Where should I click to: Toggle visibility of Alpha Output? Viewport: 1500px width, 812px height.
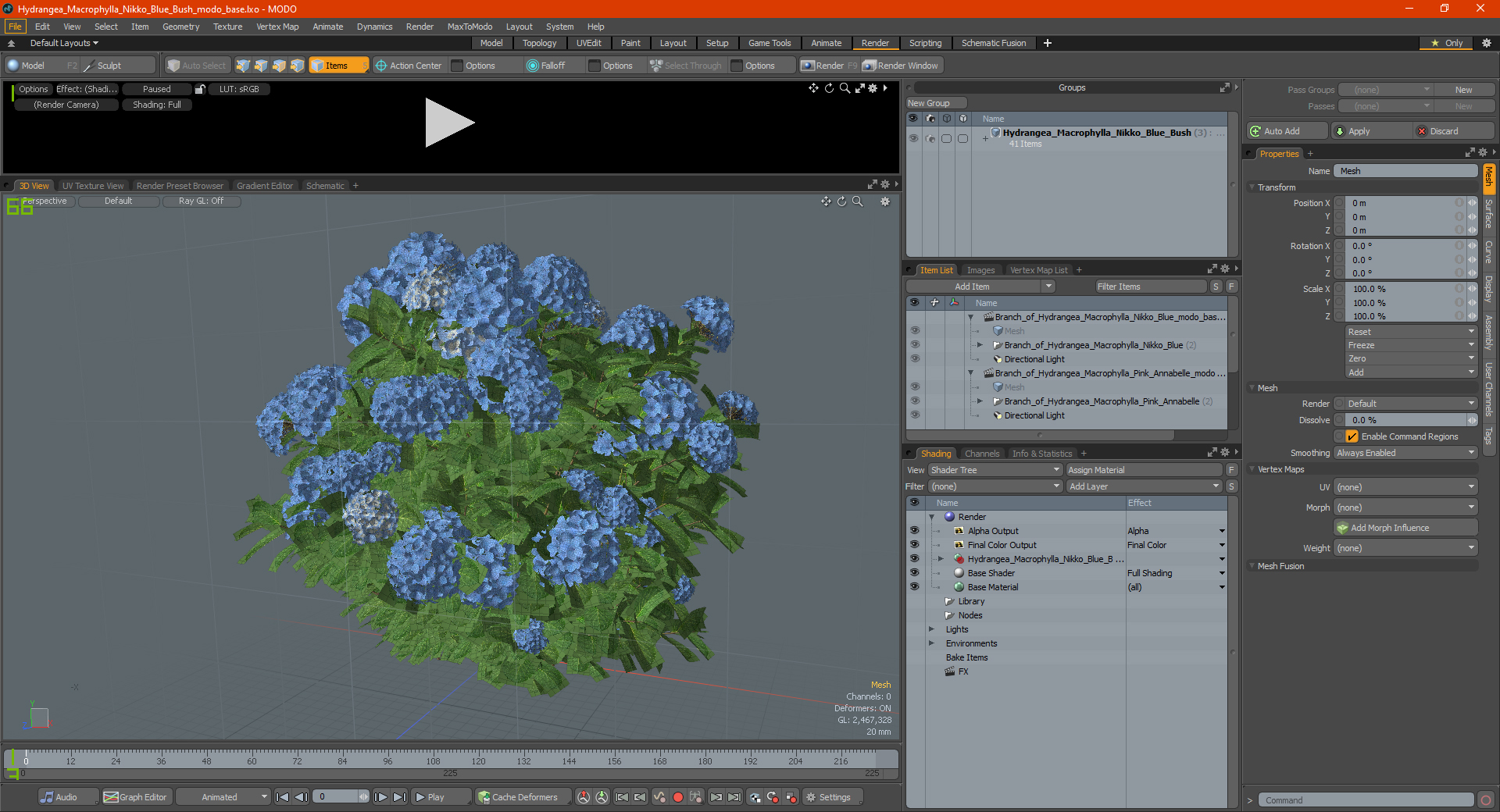coord(914,531)
